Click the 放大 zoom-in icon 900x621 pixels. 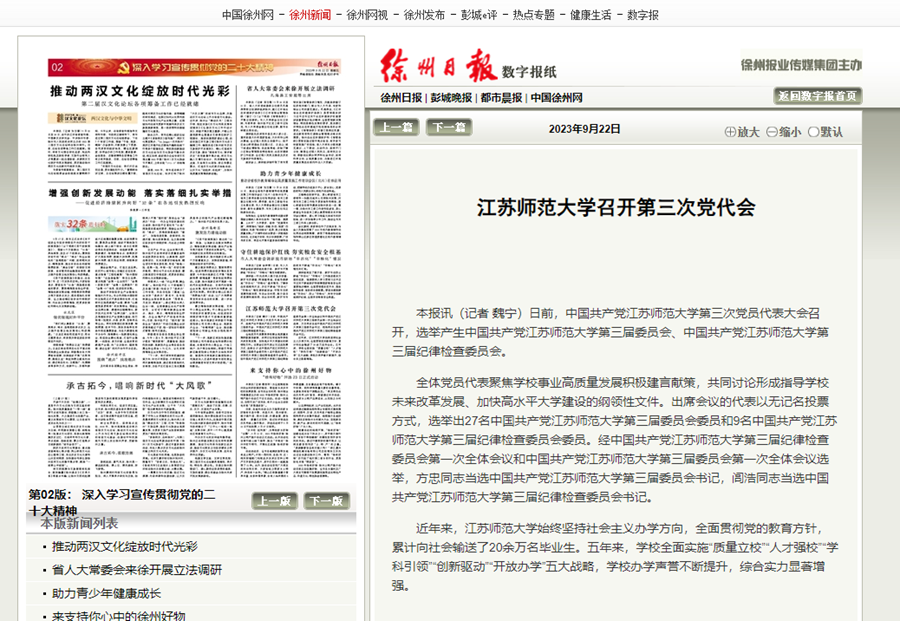[x=731, y=132]
